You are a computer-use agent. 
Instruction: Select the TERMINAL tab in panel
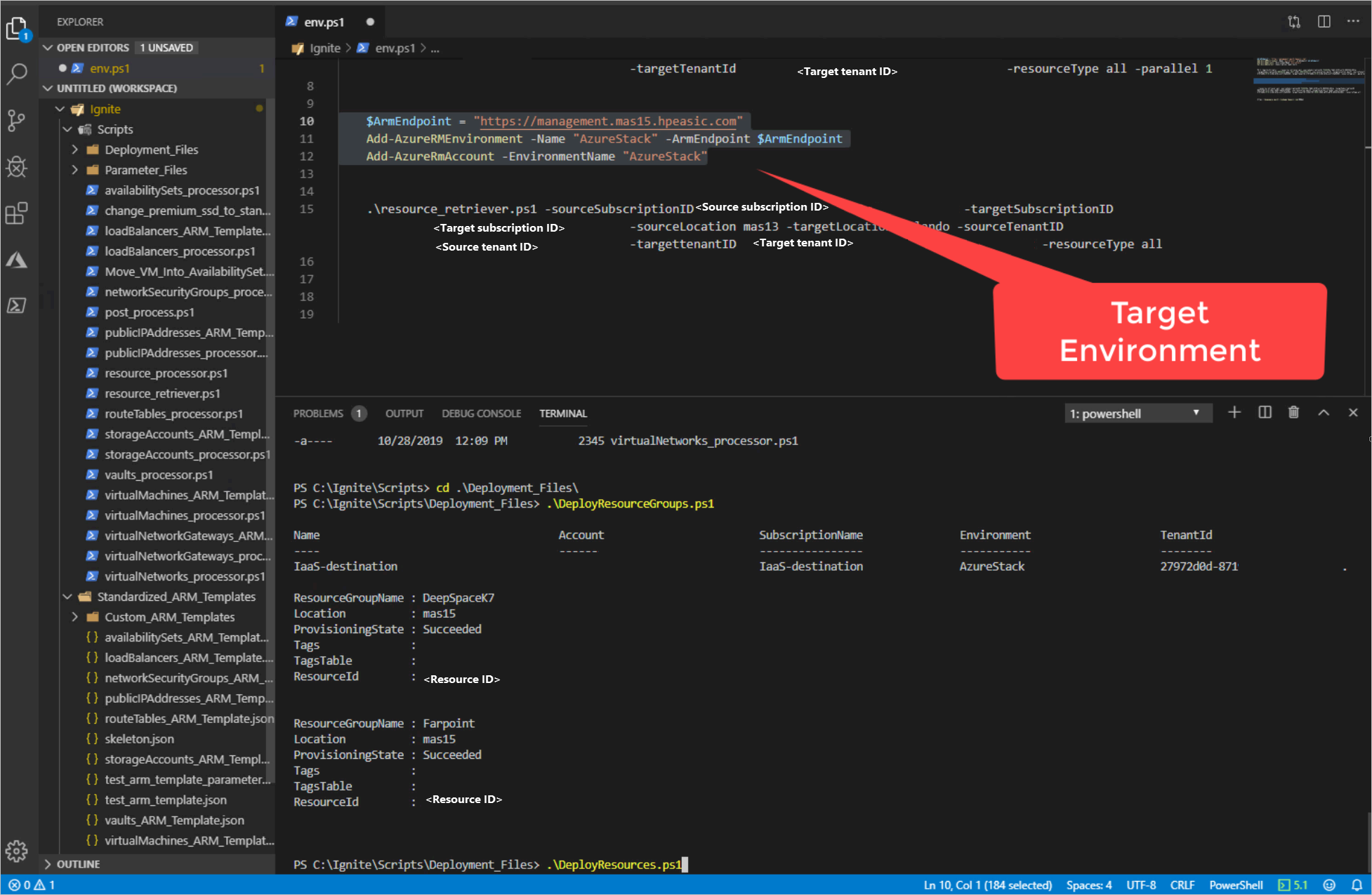564,413
